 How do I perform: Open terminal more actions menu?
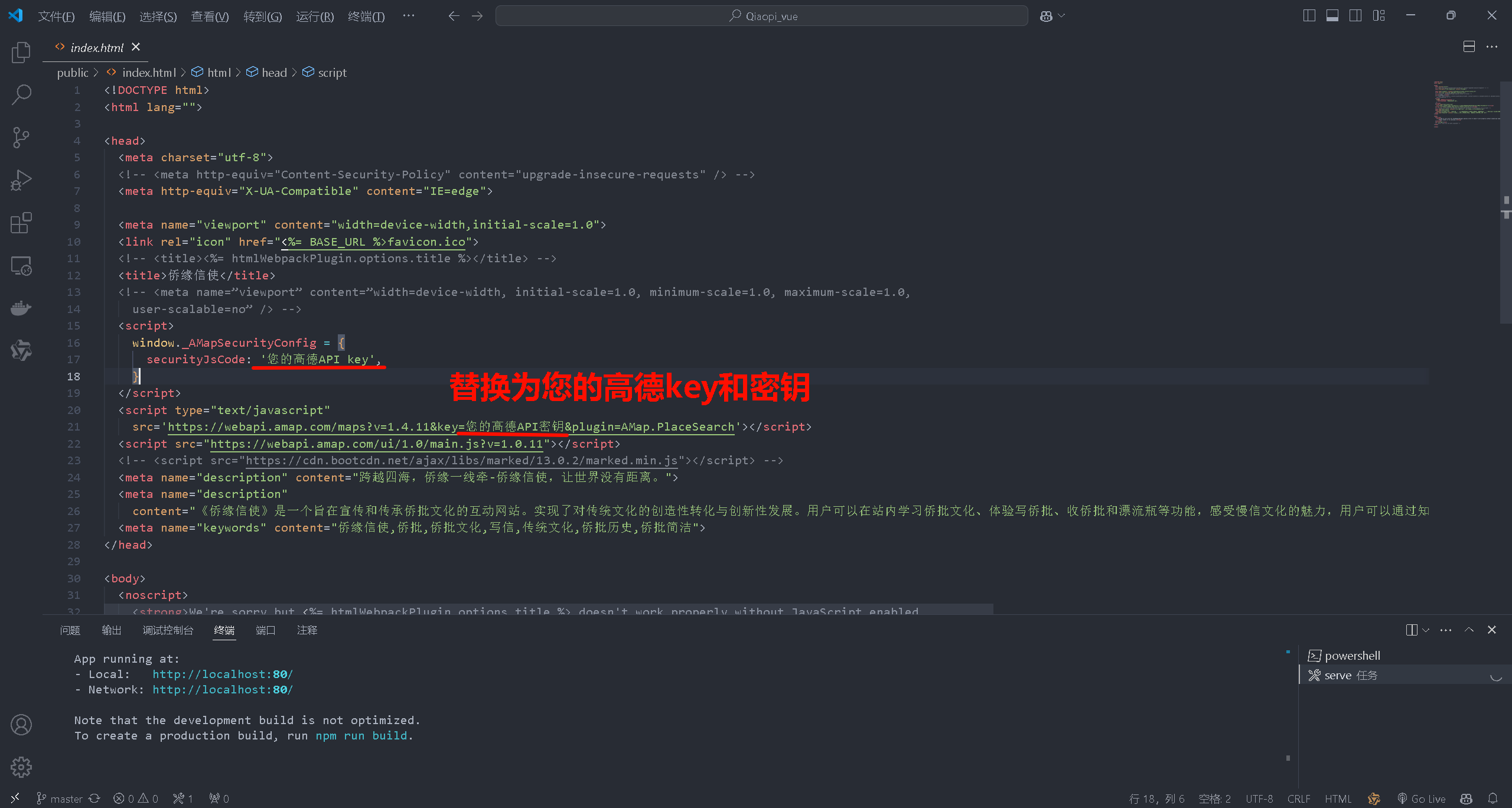pos(1445,630)
